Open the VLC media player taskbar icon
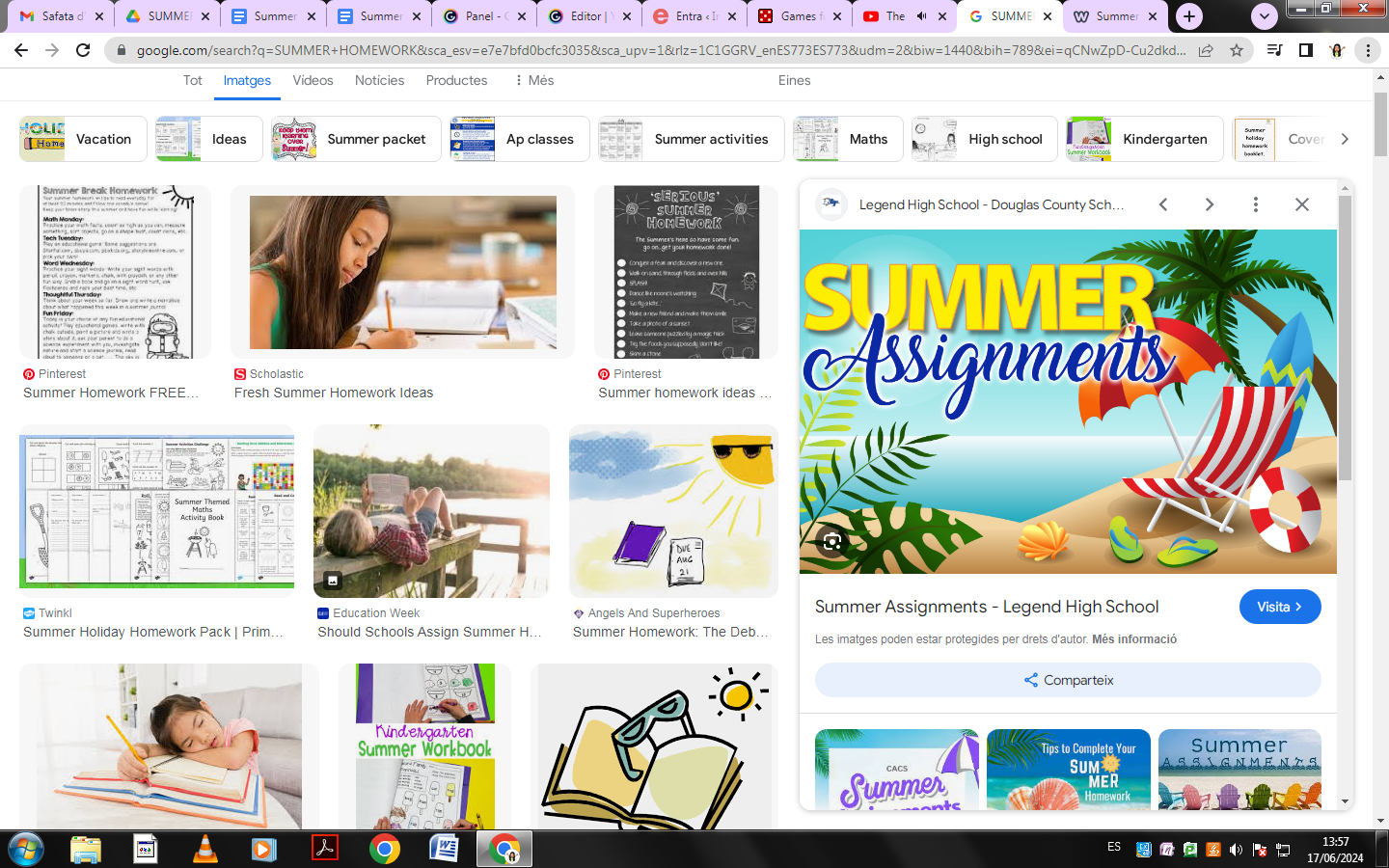This screenshot has height=868, width=1389. [204, 849]
